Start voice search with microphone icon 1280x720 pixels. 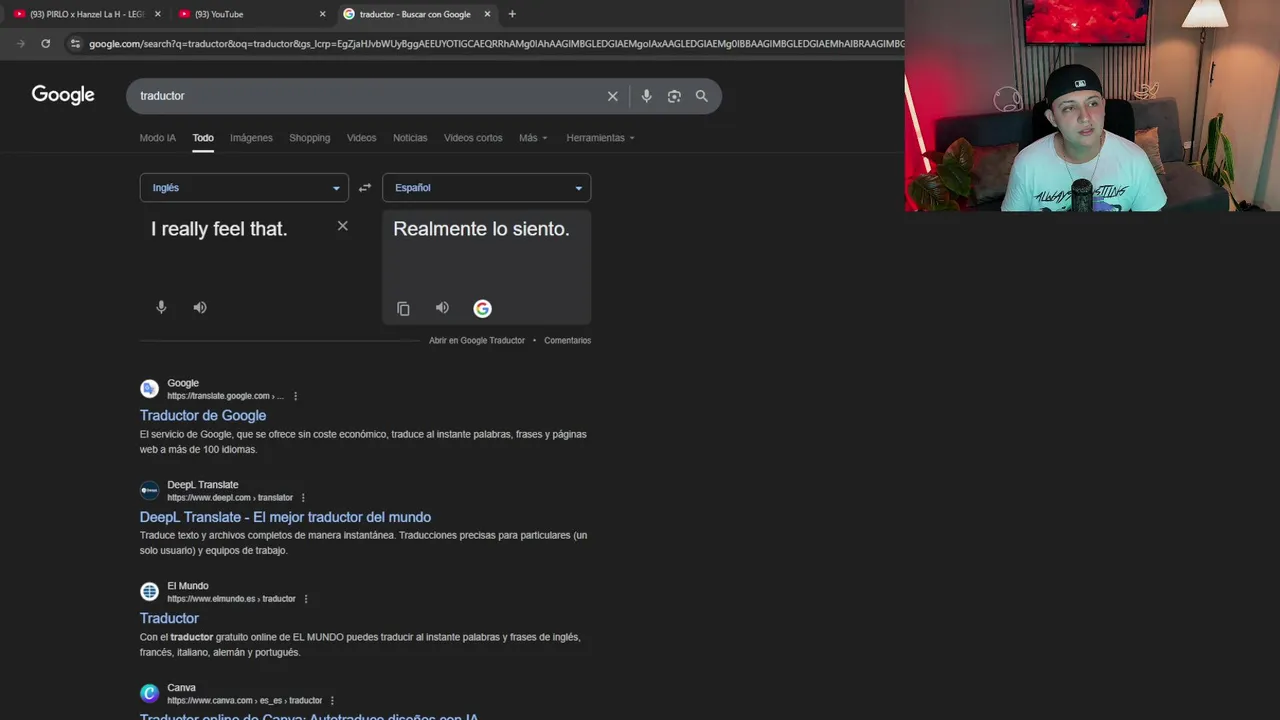pos(646,96)
